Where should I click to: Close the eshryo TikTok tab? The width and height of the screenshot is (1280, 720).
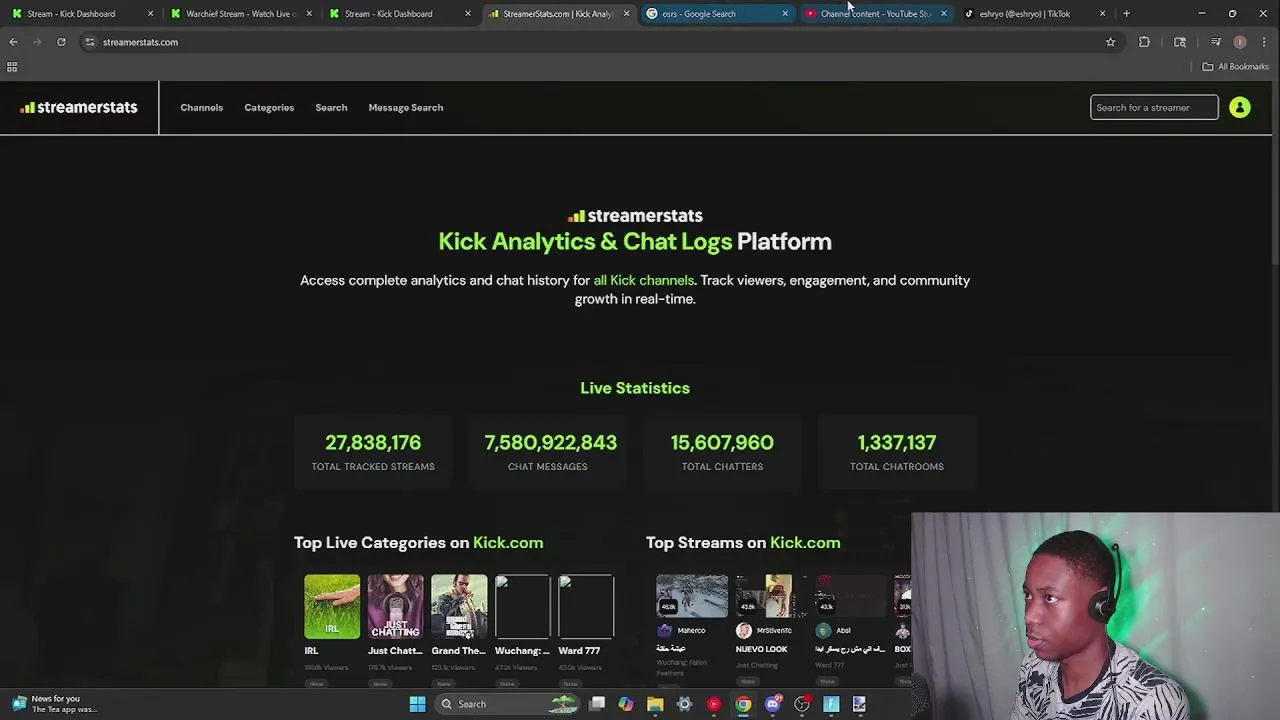pyautogui.click(x=1102, y=14)
